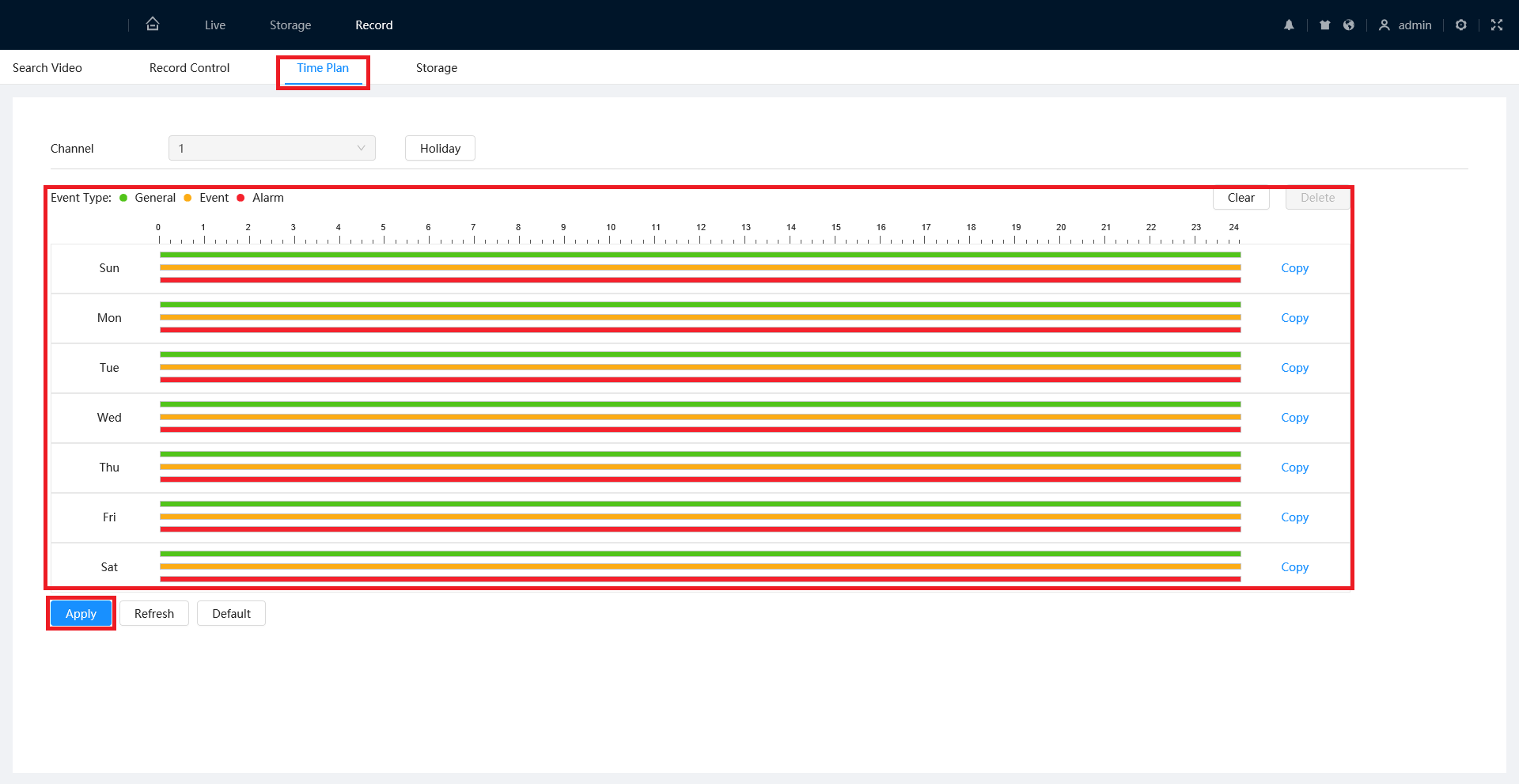Switch to the Record Control tab
This screenshot has height=784, width=1519.
189,68
